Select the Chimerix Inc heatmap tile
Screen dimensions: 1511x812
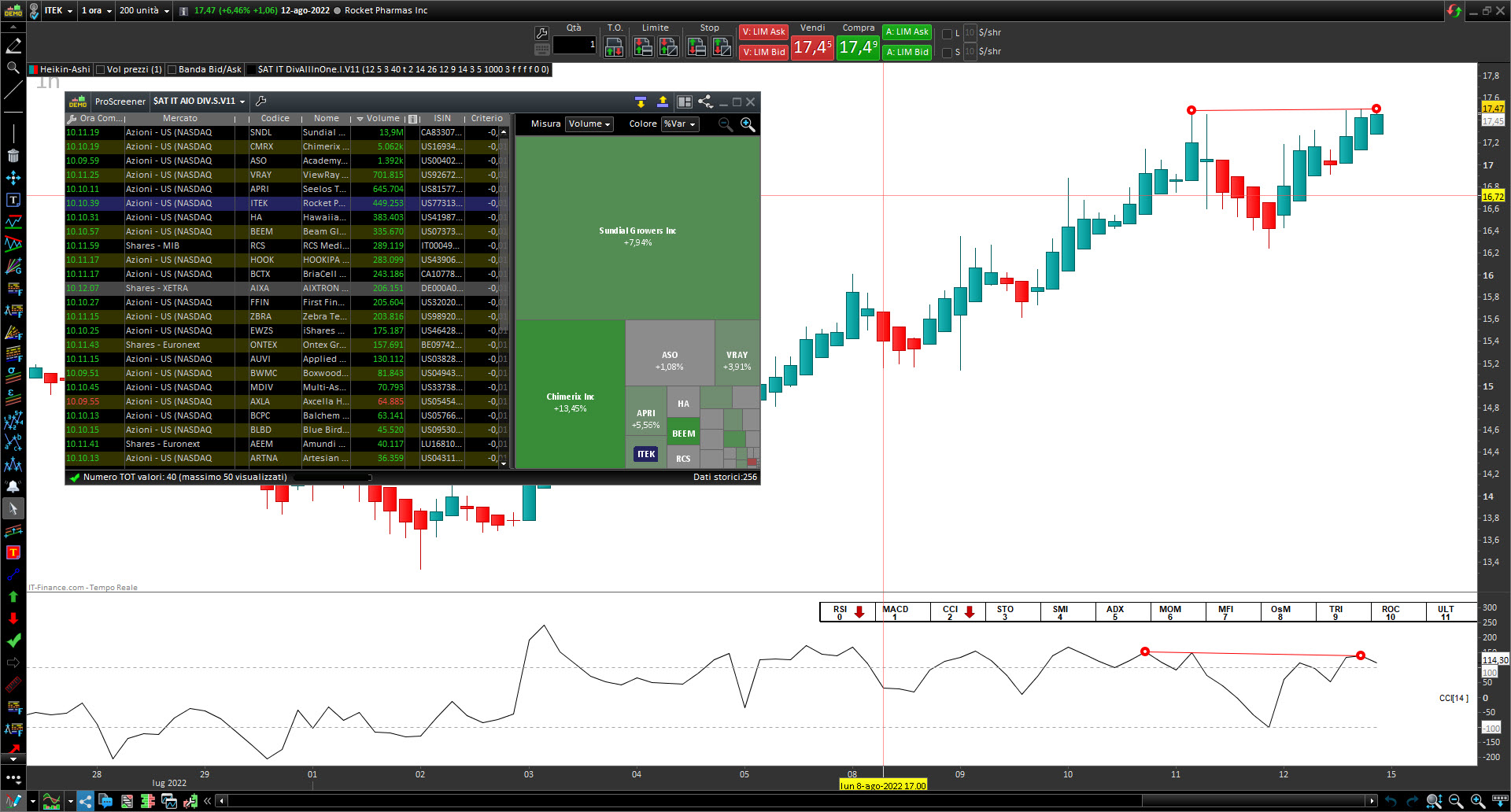570,394
